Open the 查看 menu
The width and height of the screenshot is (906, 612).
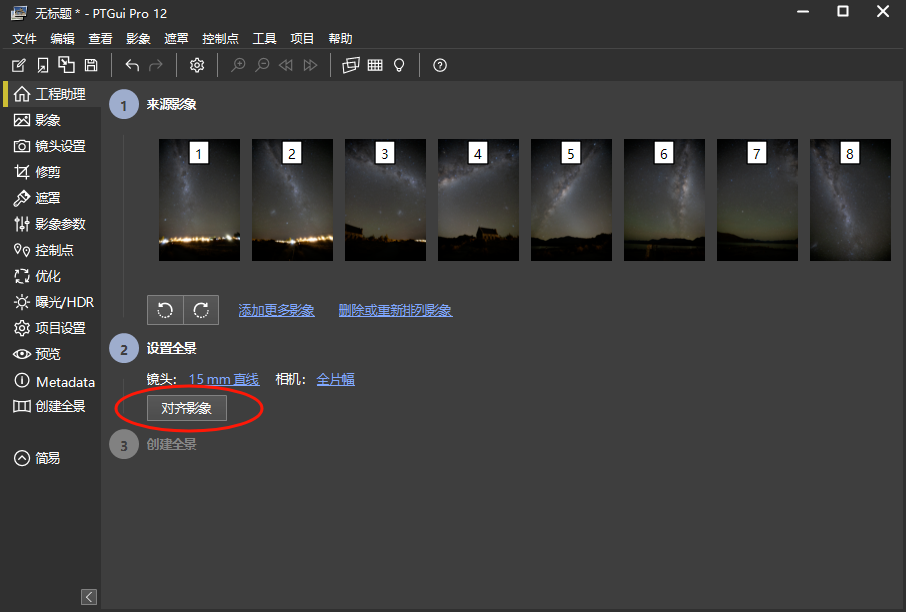coord(100,39)
